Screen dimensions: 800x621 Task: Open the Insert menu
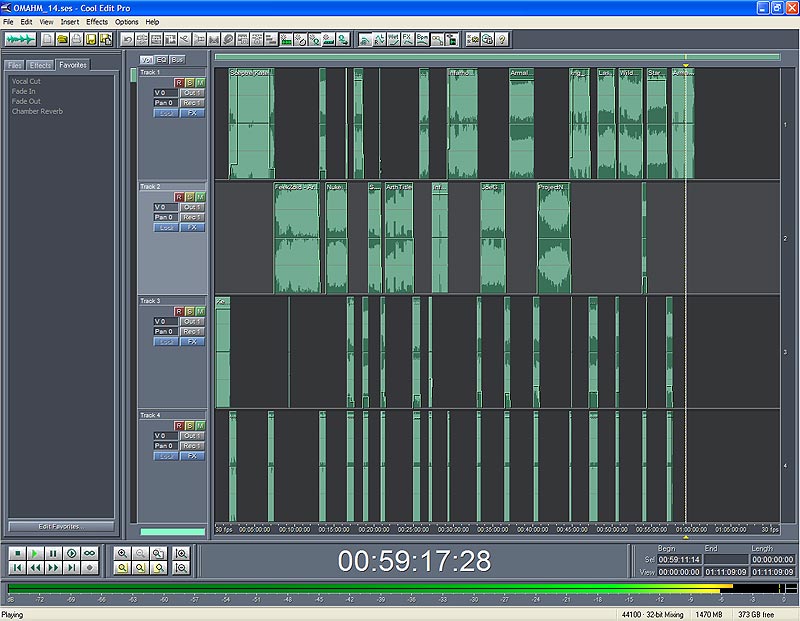(70, 22)
